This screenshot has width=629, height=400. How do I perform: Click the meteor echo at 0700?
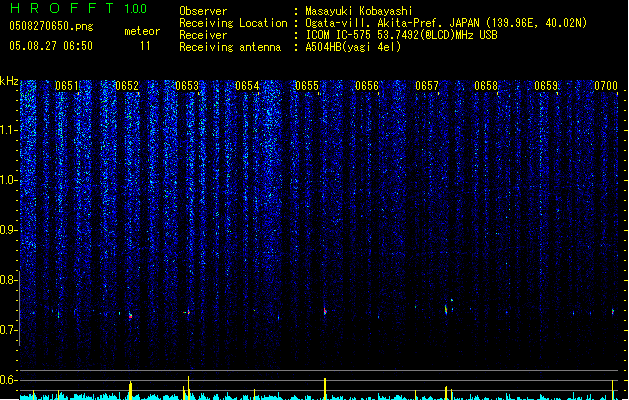pos(613,311)
